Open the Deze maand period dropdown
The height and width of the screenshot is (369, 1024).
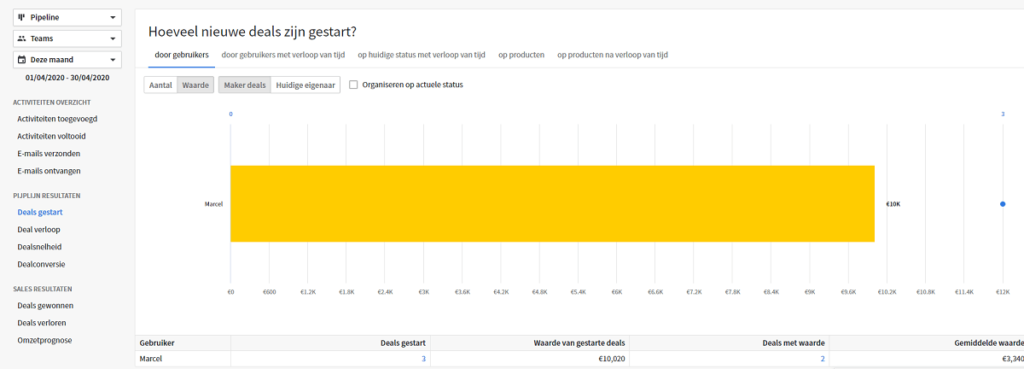pos(67,59)
